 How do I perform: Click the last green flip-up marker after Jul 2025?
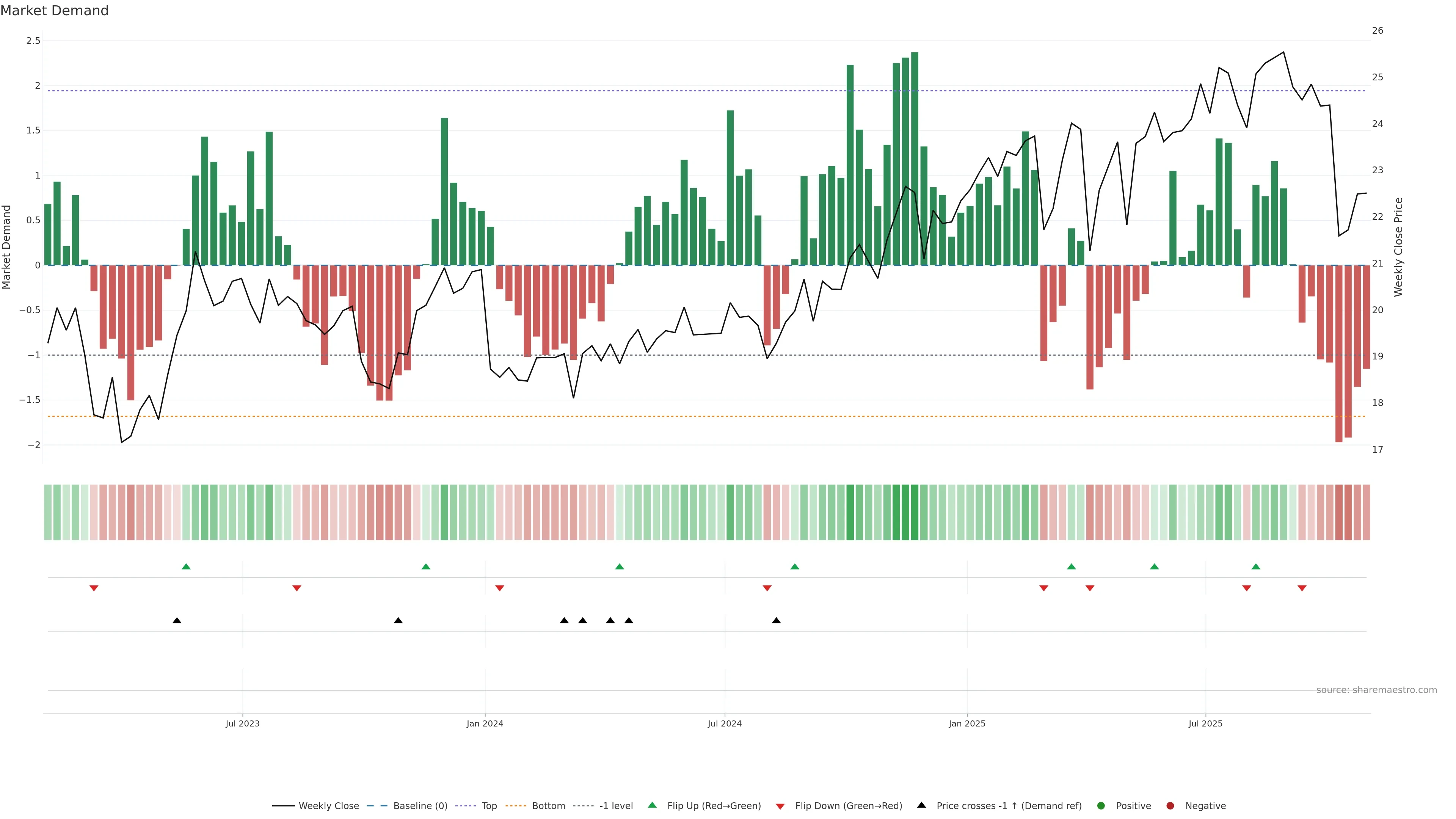[1256, 566]
